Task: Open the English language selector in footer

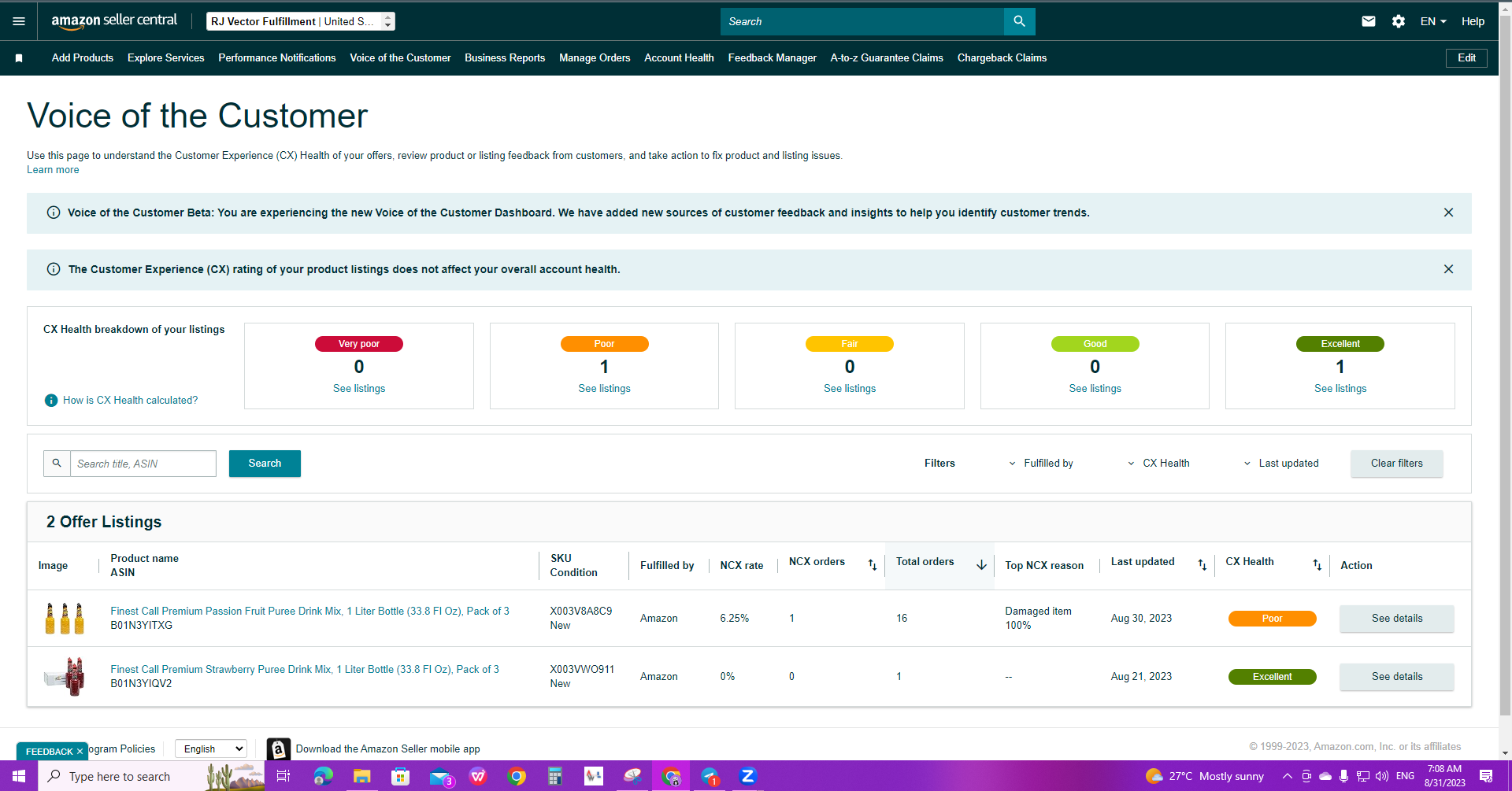Action: pyautogui.click(x=211, y=749)
